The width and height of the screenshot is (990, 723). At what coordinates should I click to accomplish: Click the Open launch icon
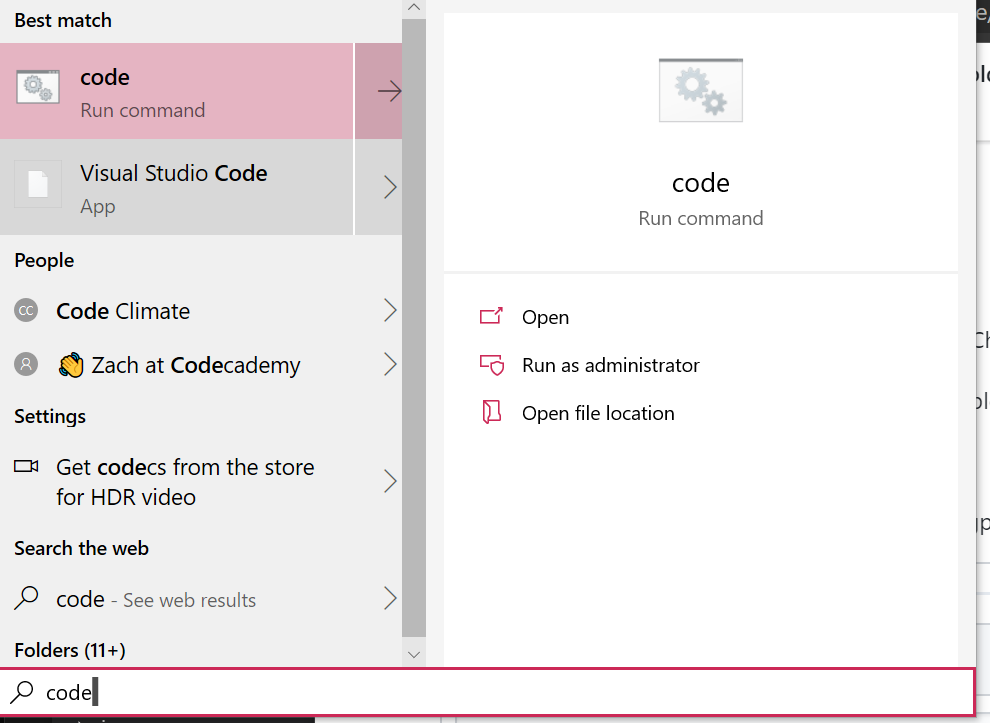point(492,316)
